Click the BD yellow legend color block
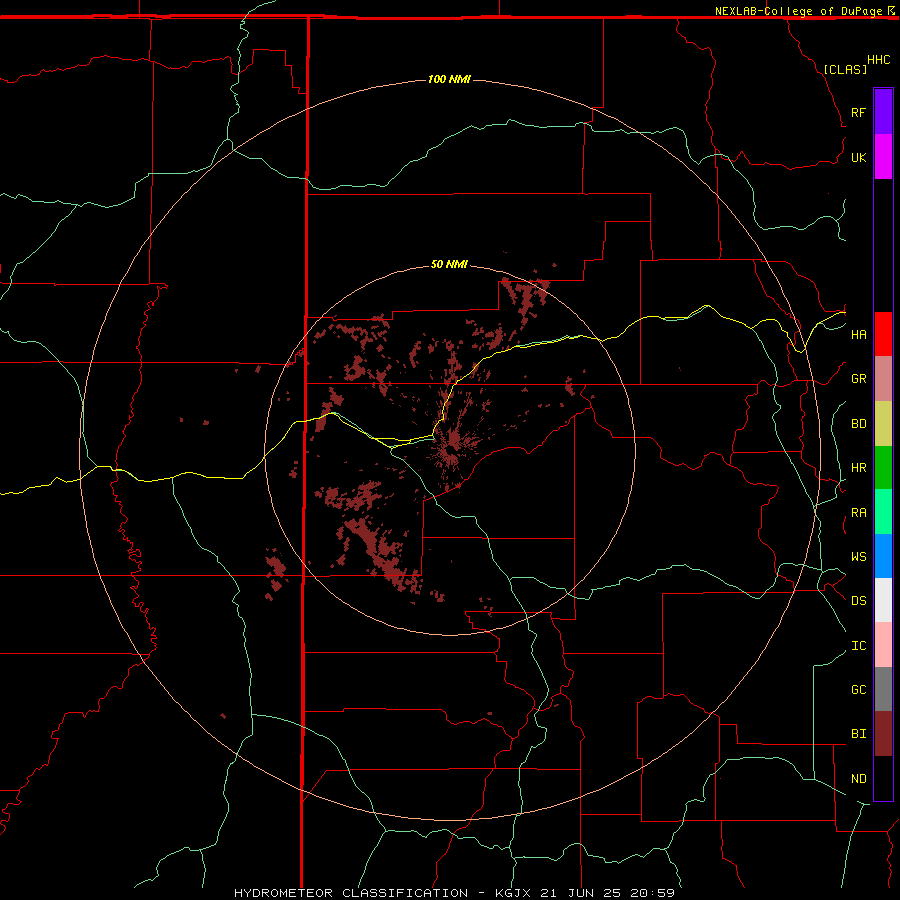The width and height of the screenshot is (900, 900). pyautogui.click(x=883, y=424)
